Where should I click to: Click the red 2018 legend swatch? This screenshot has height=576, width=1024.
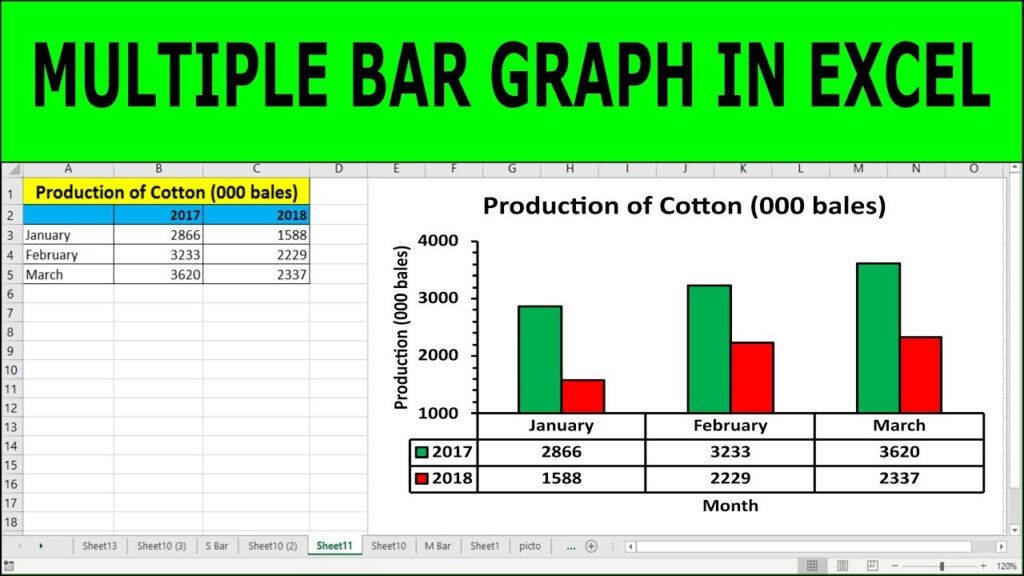point(422,478)
